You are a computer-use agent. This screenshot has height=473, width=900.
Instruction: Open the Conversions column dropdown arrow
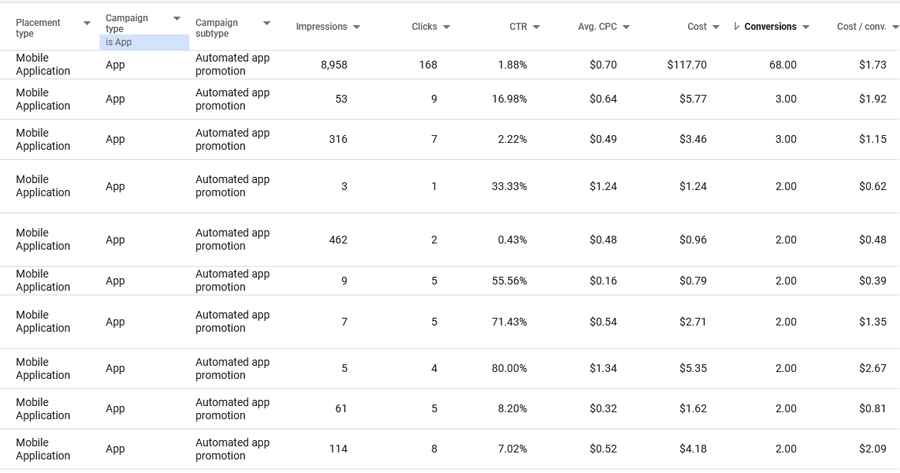click(806, 27)
